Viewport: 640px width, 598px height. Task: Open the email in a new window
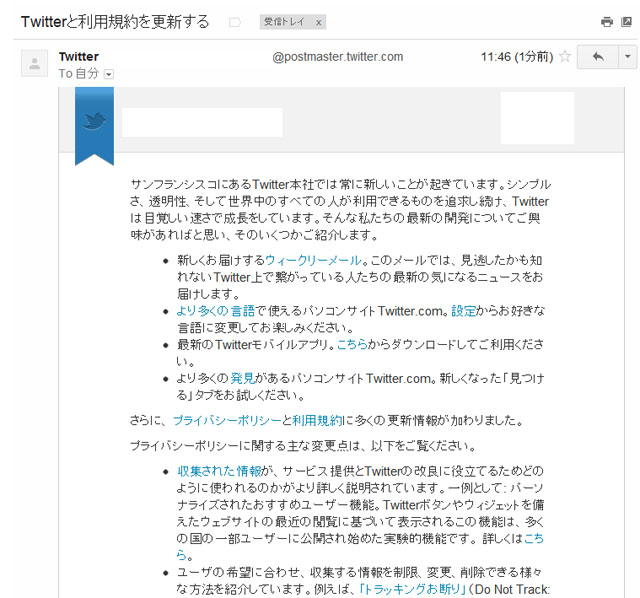627,22
